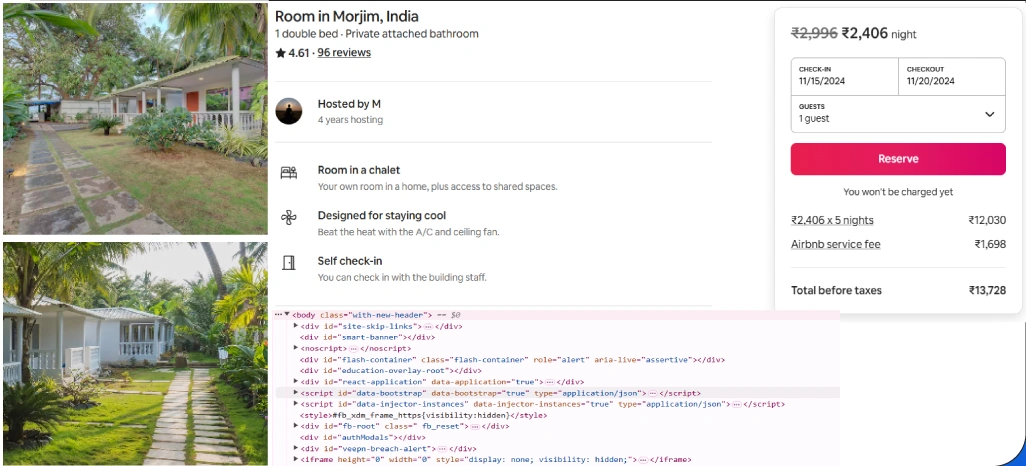1026x466 pixels.
Task: Collapse the body element node
Action: point(287,315)
